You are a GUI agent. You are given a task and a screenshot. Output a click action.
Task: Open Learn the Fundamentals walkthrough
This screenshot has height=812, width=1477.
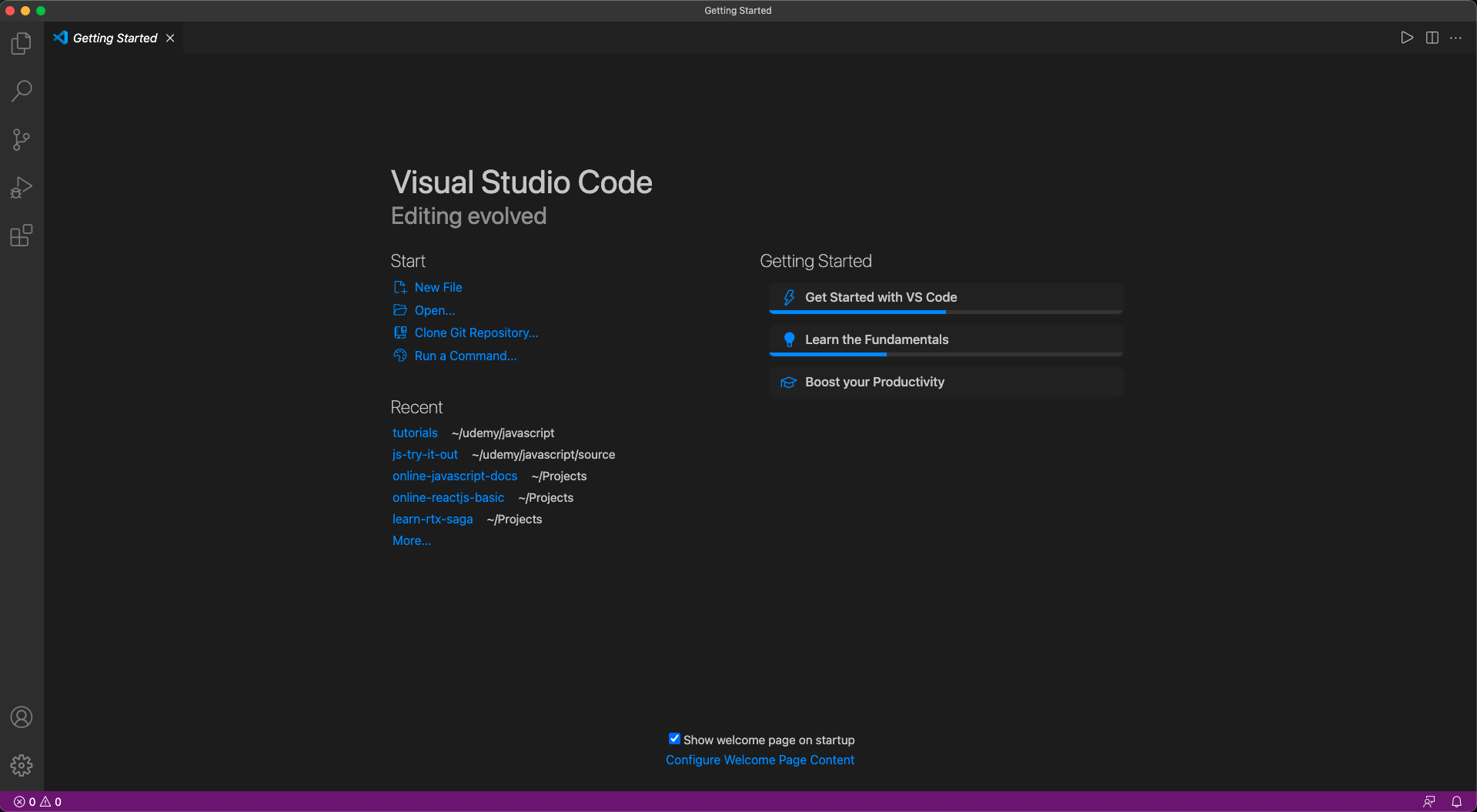click(x=946, y=340)
